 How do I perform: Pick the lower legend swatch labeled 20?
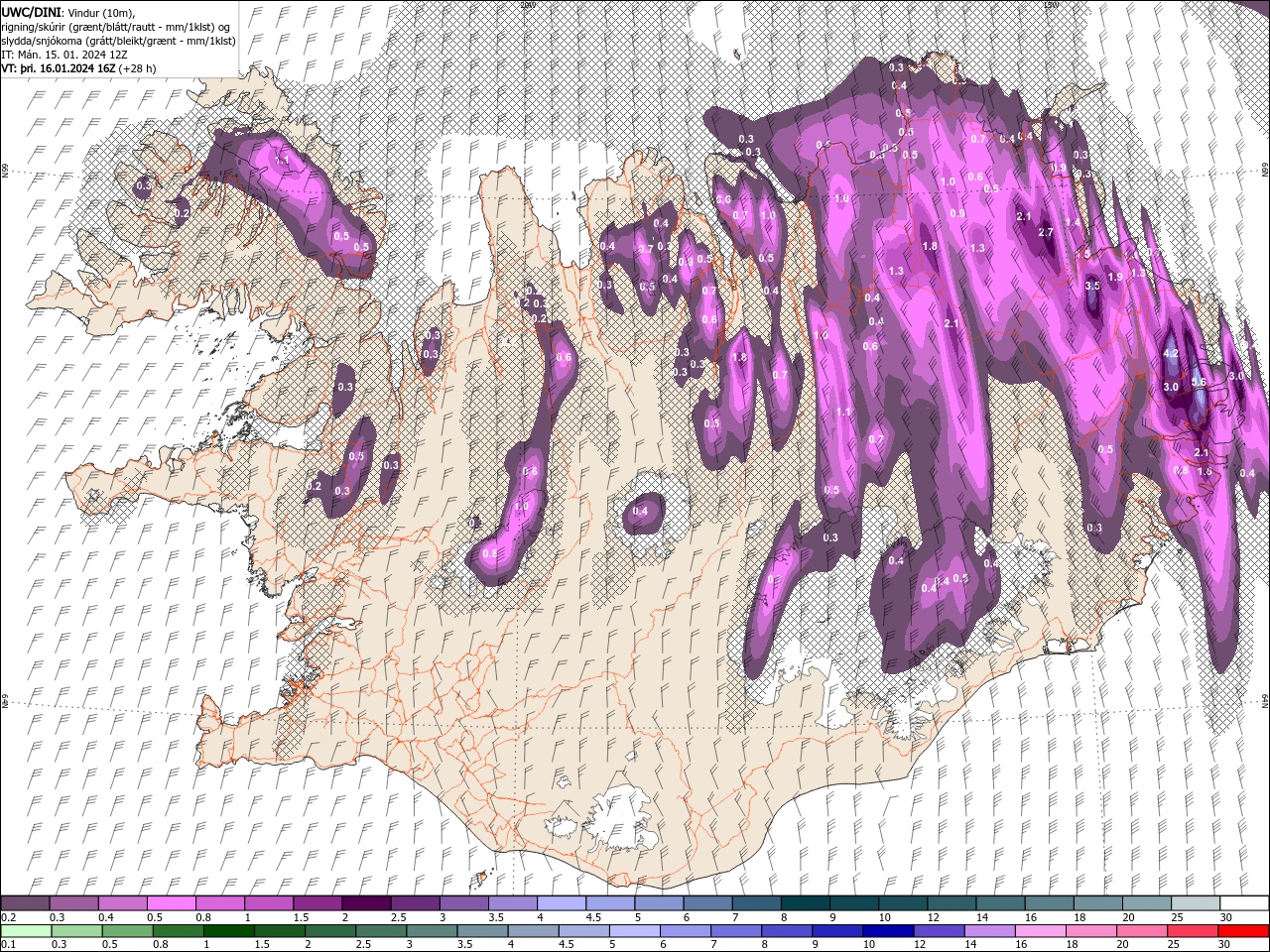click(x=1141, y=931)
